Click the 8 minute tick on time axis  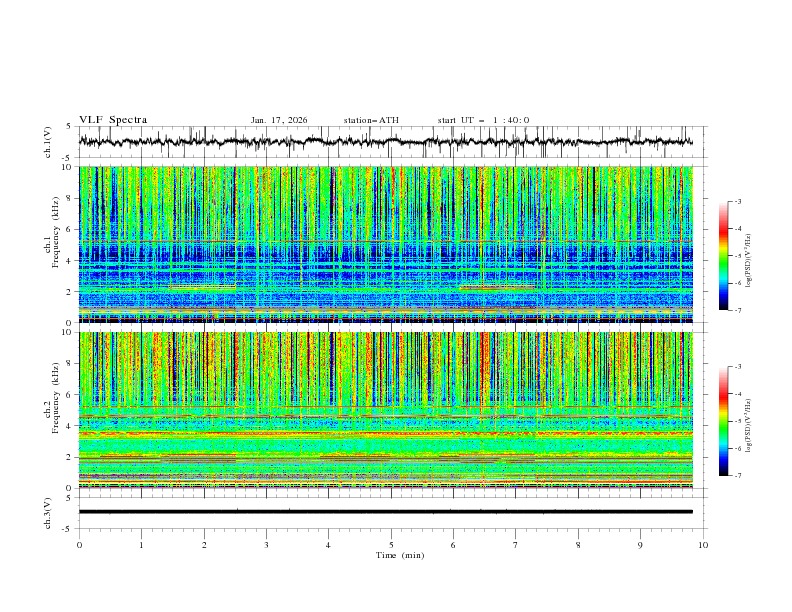pyautogui.click(x=578, y=544)
